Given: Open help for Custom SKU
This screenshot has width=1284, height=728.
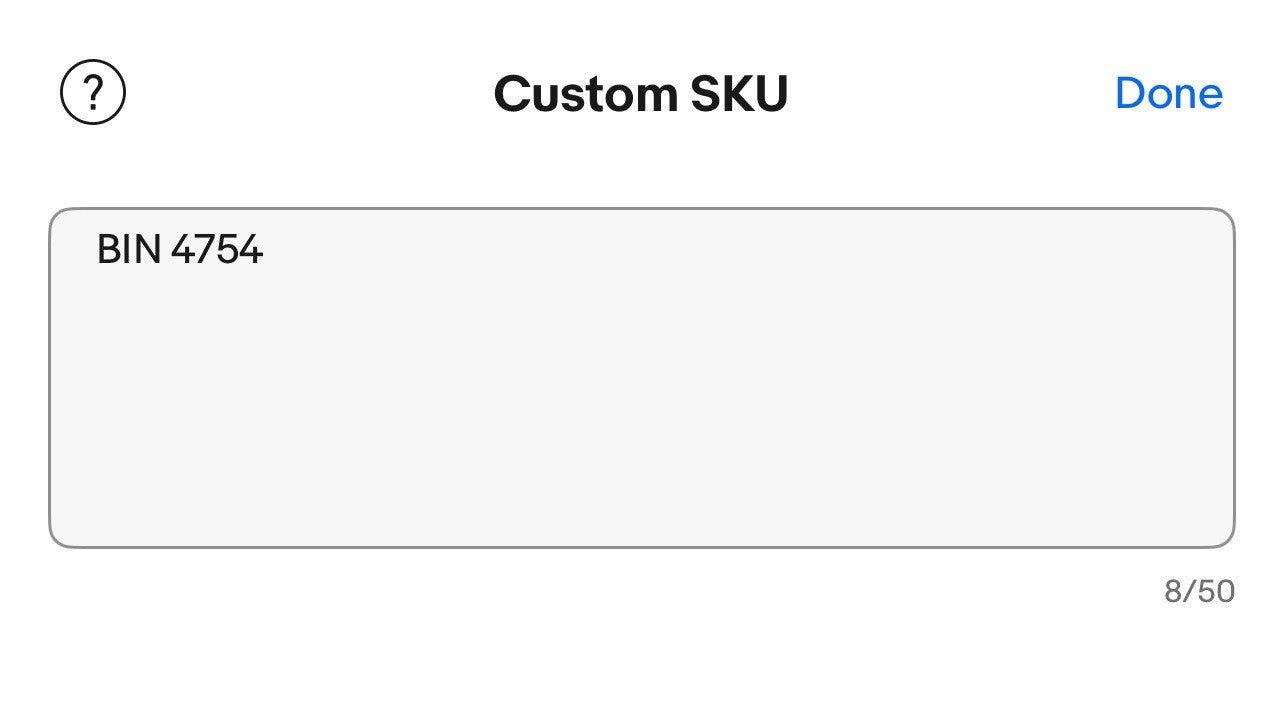Looking at the screenshot, I should pyautogui.click(x=93, y=93).
